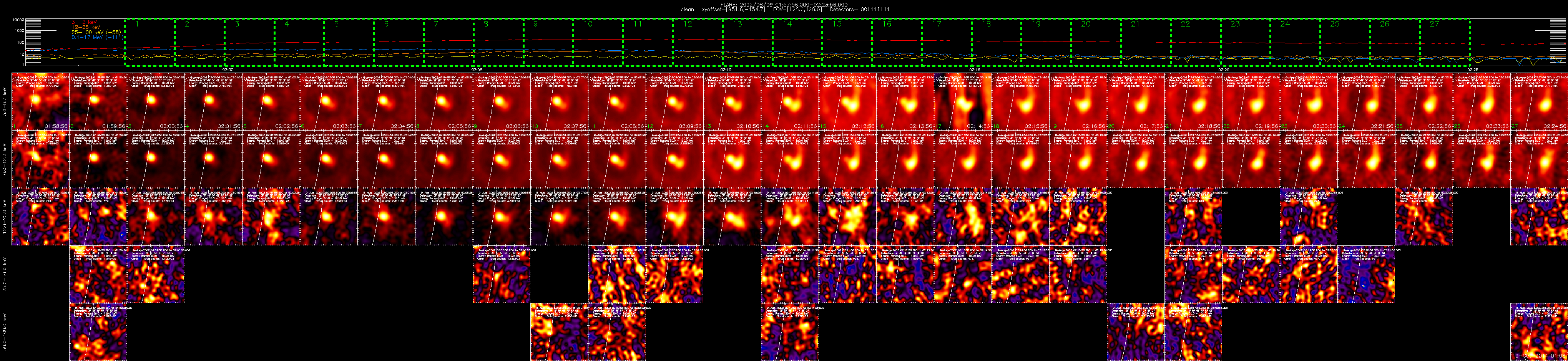Select time interval 26 in the light curve
1568x361 pixels.
coord(1395,42)
